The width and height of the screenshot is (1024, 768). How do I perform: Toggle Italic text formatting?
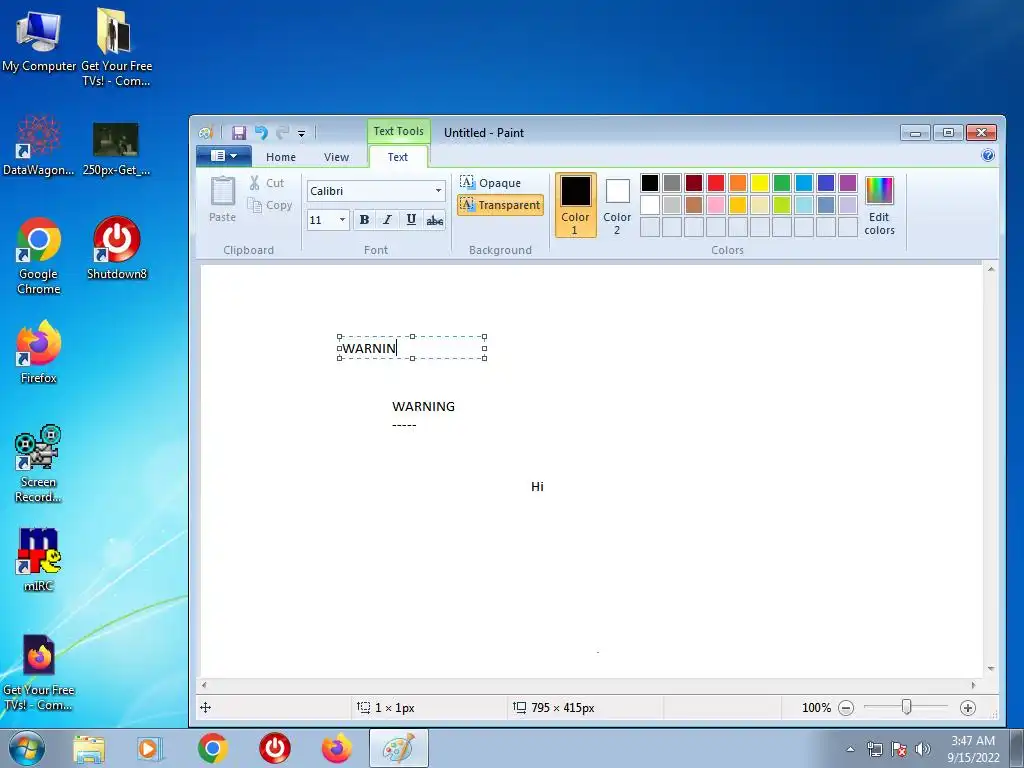click(387, 219)
